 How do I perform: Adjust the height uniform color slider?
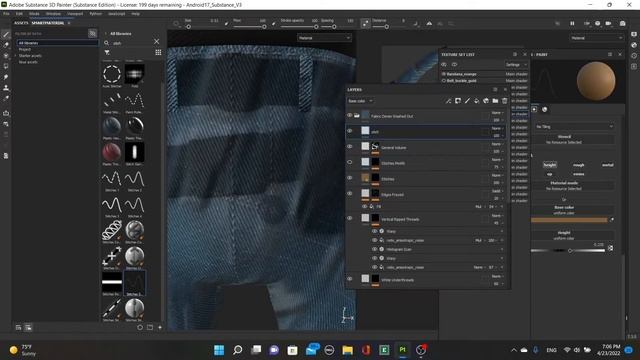pyautogui.click(x=568, y=251)
